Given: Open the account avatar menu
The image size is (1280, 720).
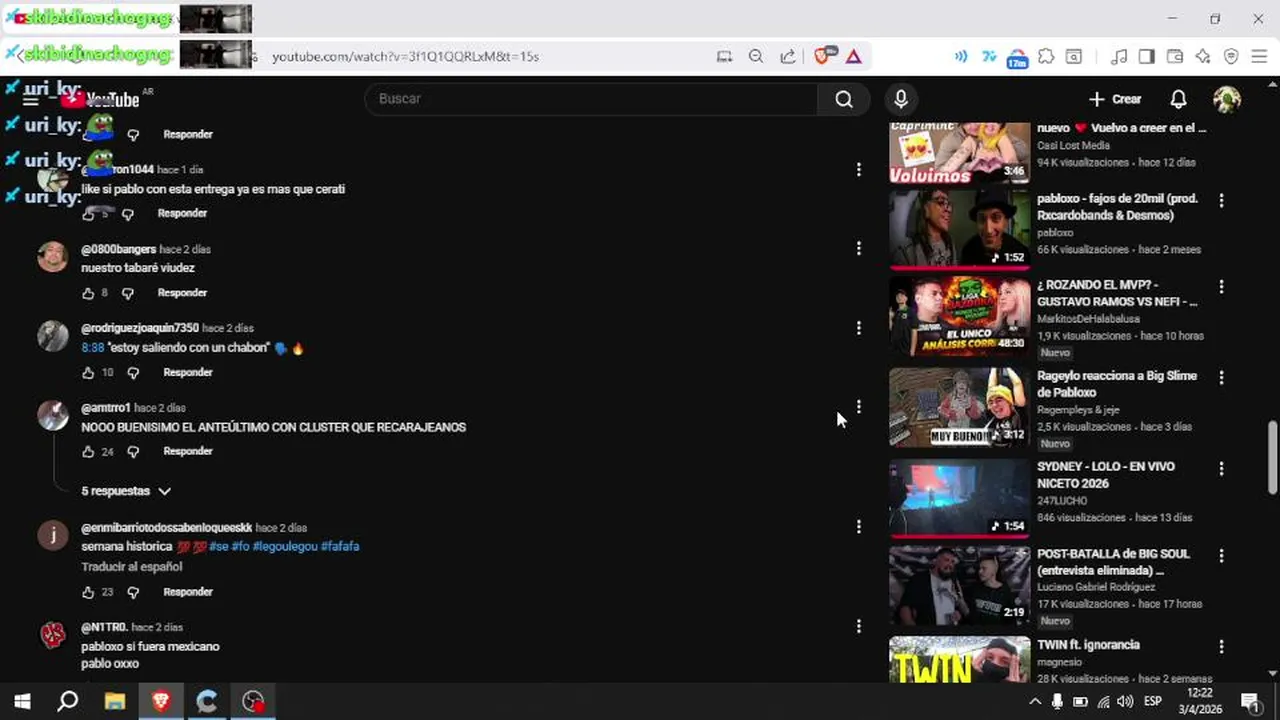Looking at the screenshot, I should click(1227, 99).
